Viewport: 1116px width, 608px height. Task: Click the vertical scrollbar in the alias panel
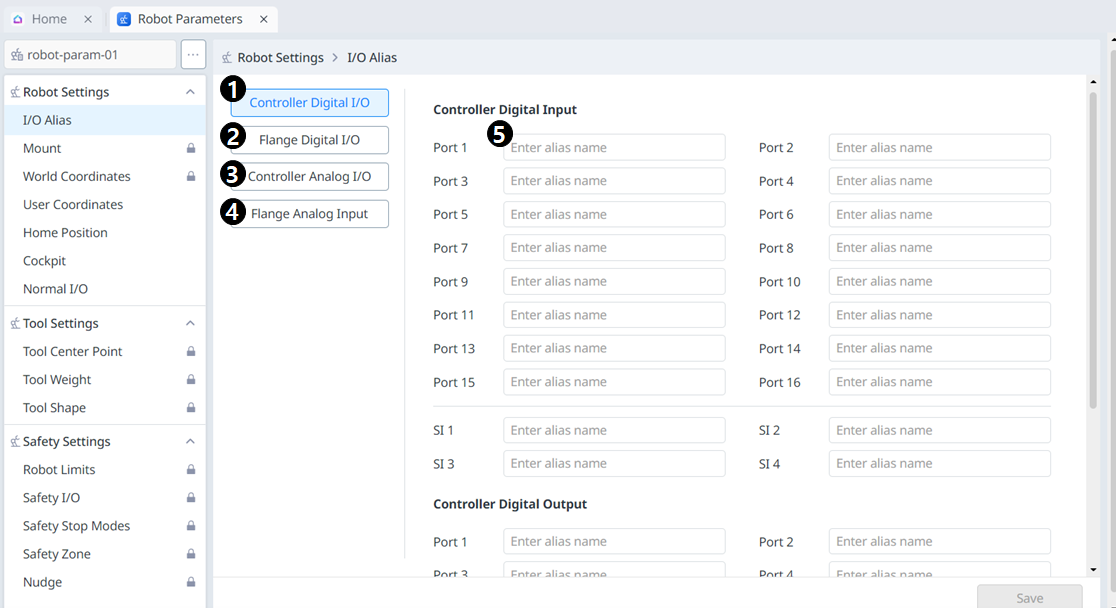pos(1092,250)
